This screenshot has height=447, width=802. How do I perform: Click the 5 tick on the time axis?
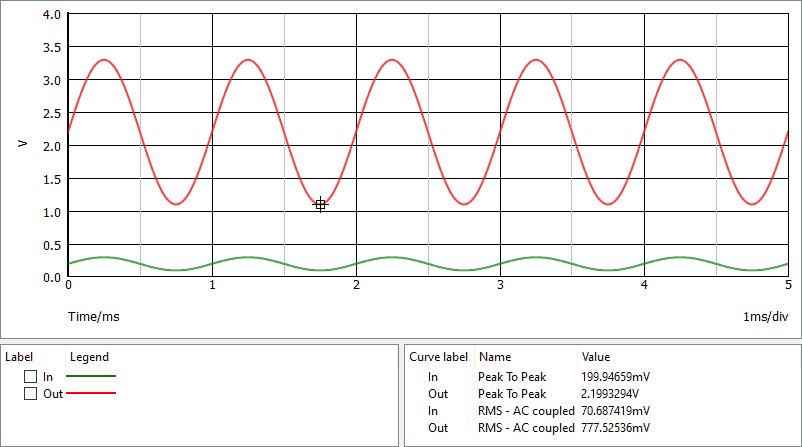[x=788, y=285]
